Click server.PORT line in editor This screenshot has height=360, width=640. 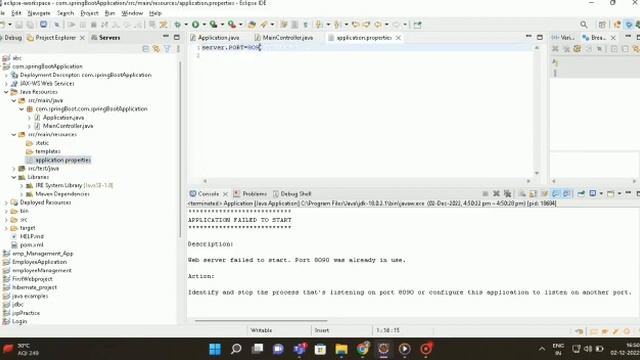[x=231, y=48]
